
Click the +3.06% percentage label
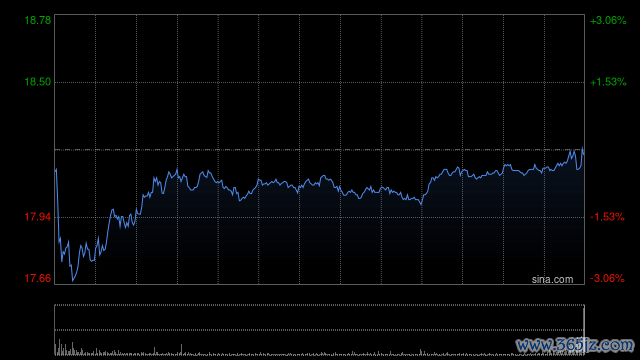tap(608, 20)
